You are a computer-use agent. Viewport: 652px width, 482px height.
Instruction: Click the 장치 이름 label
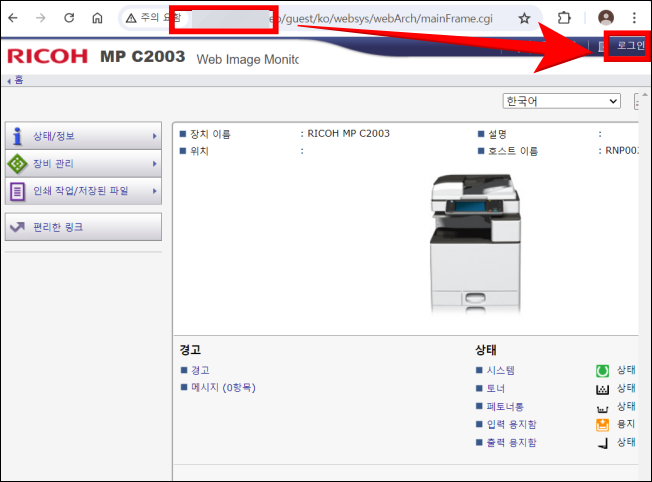click(x=210, y=134)
